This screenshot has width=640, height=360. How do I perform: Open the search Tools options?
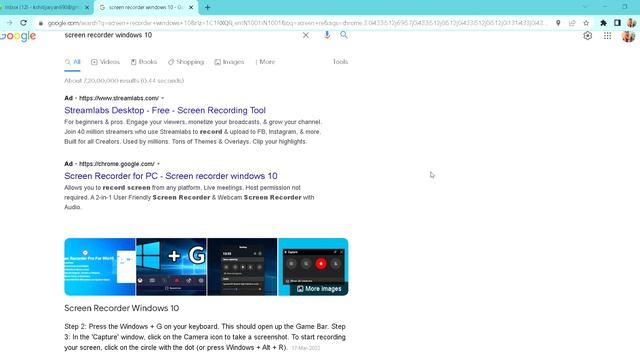[x=340, y=62]
